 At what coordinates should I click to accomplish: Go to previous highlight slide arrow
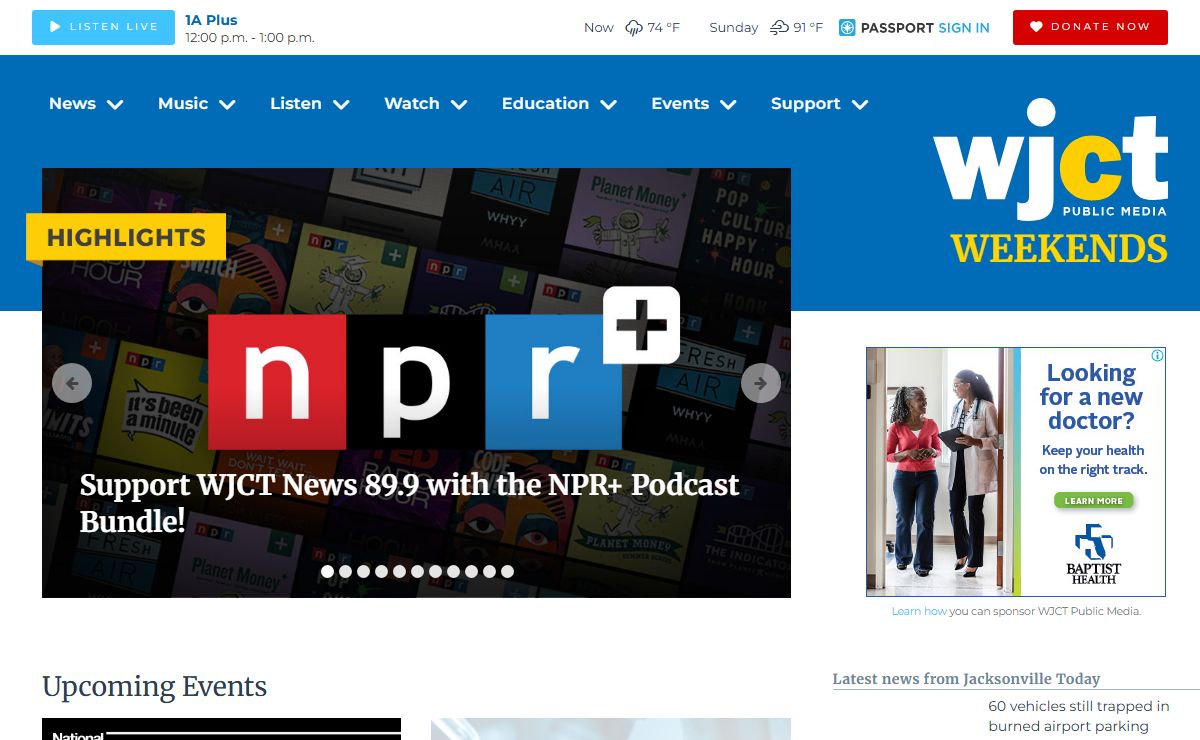tap(72, 383)
